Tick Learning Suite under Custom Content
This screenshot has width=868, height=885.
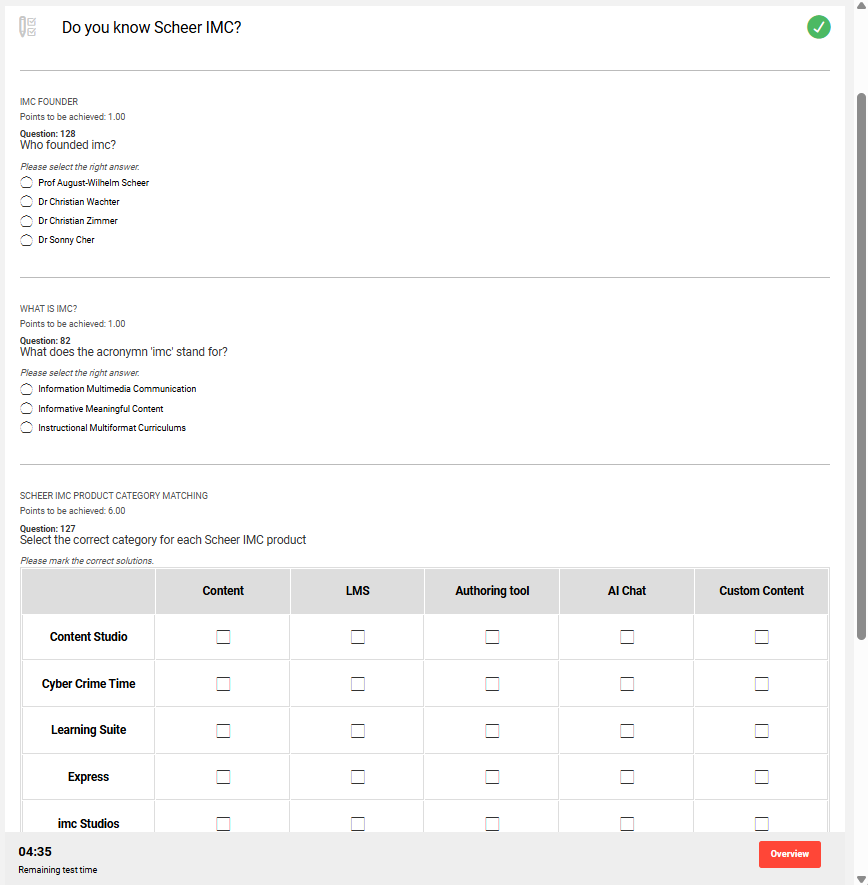(761, 730)
